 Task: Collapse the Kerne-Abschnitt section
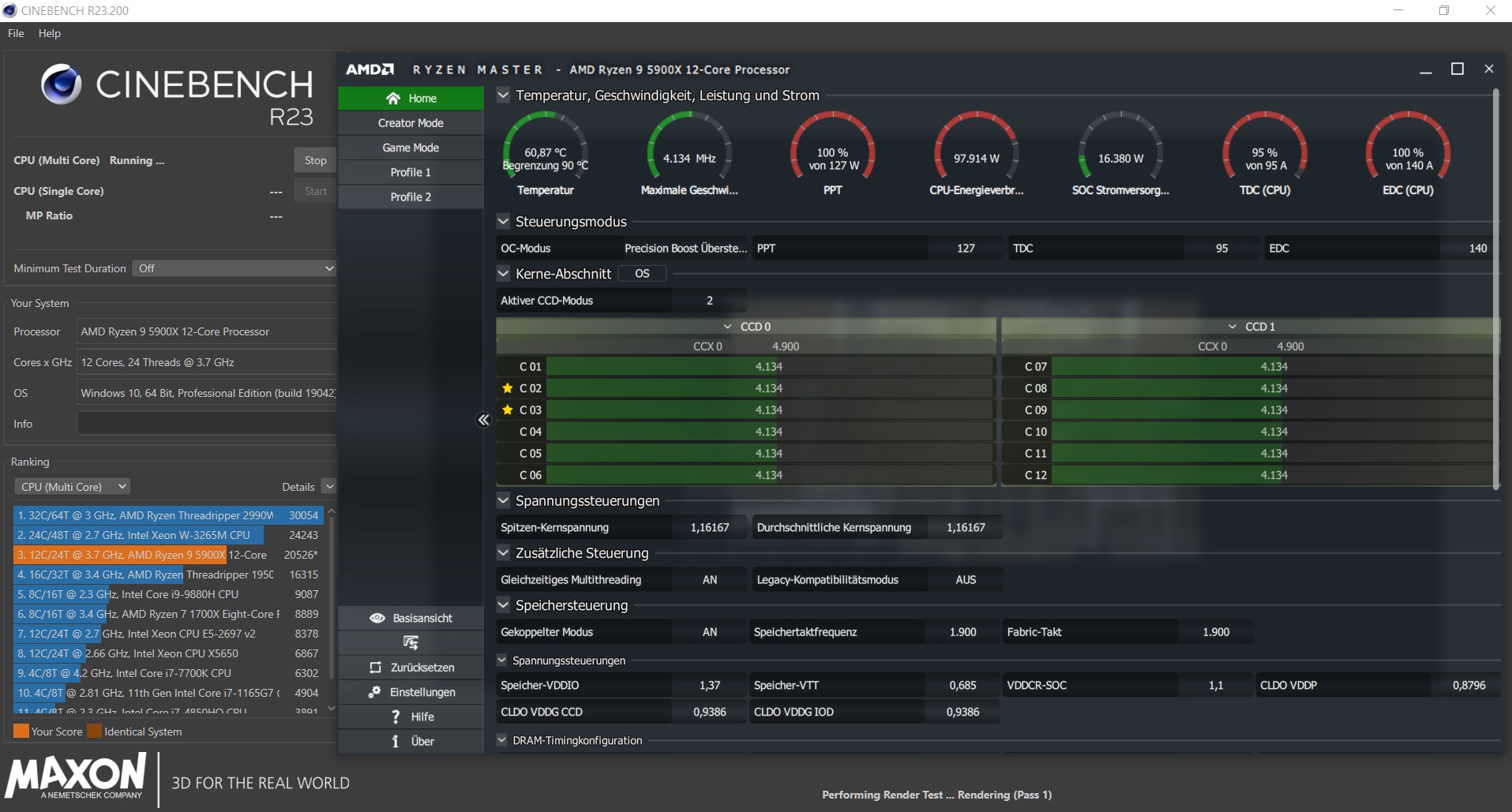pyautogui.click(x=503, y=274)
